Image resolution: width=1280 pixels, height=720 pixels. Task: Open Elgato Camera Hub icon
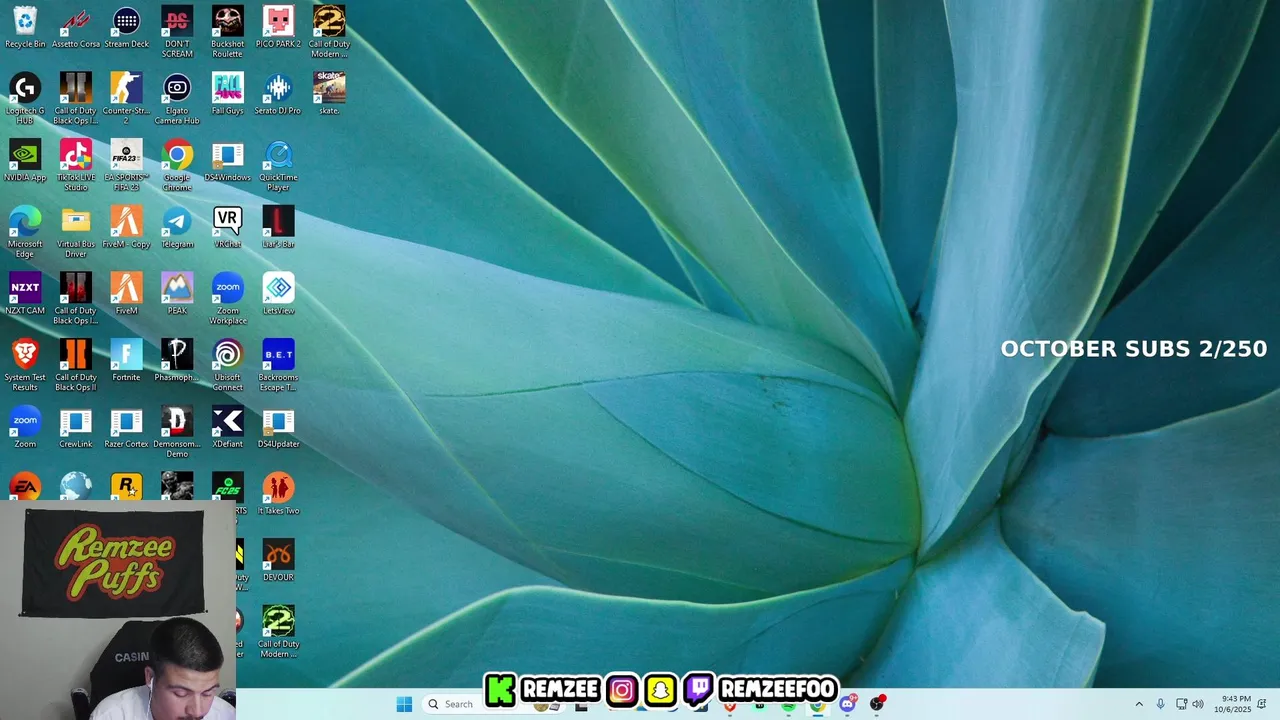pos(177,98)
